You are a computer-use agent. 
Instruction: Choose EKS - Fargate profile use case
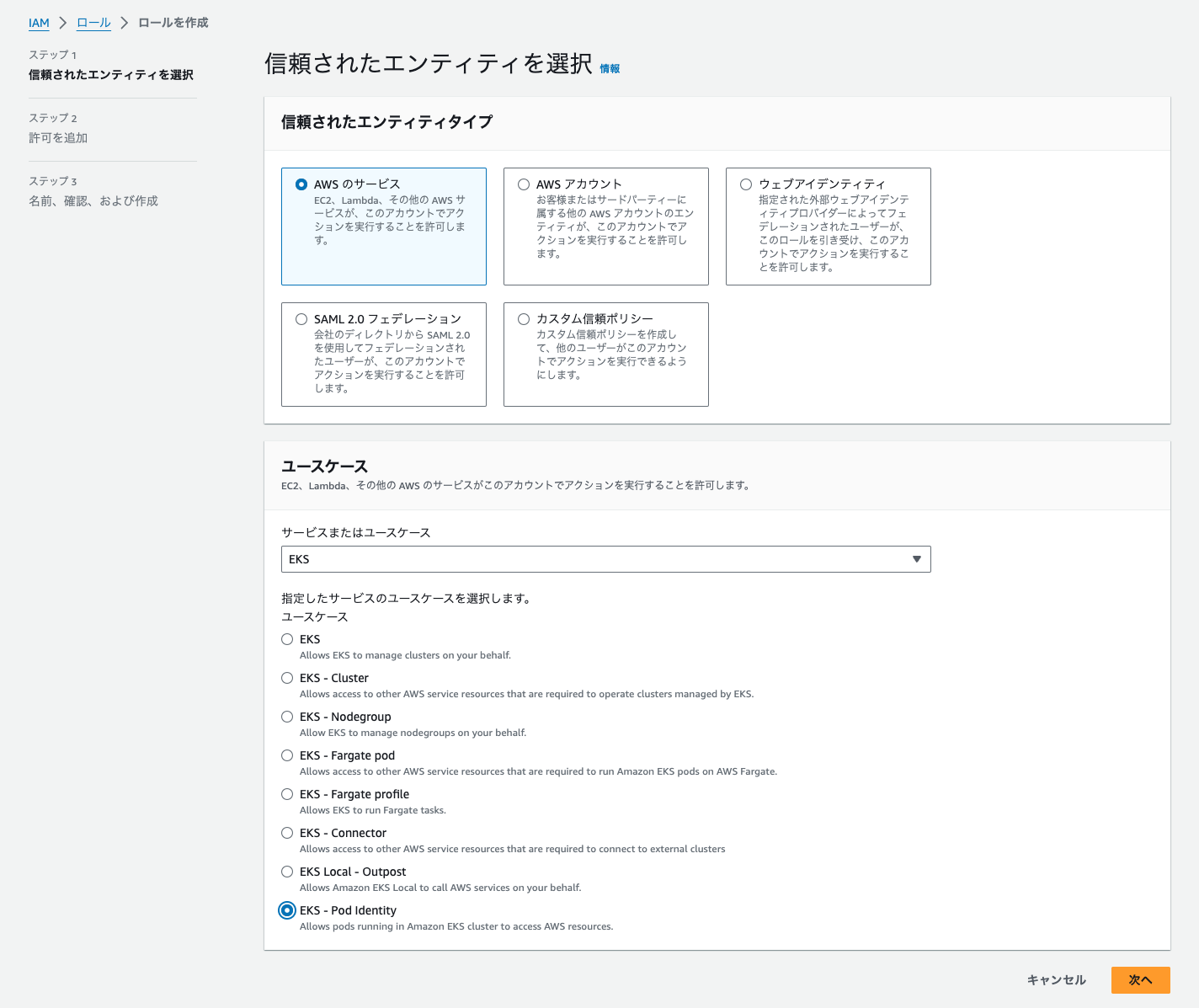click(x=287, y=794)
